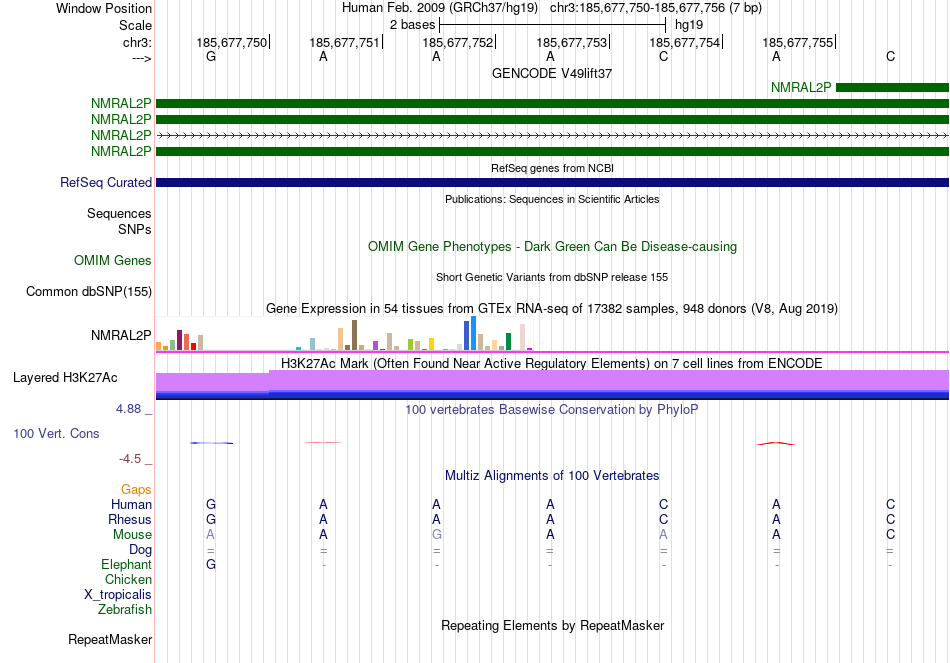Click the Common dbSNP(155) track label
Screen dimensions: 950x663
point(88,292)
